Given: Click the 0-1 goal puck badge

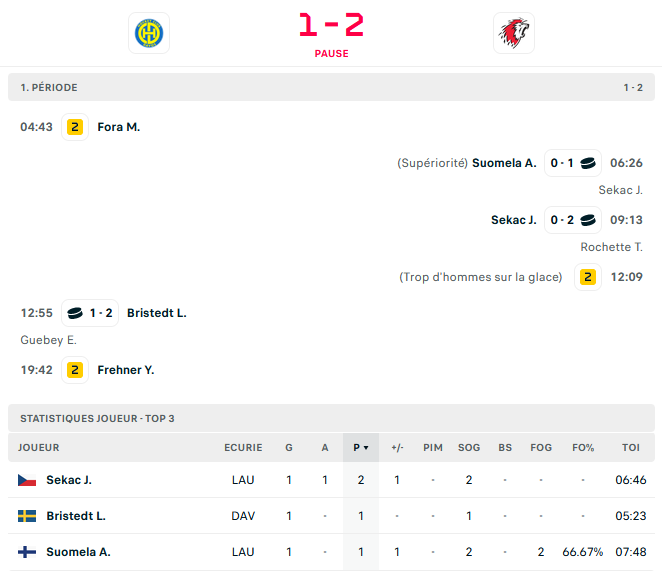Looking at the screenshot, I should pyautogui.click(x=573, y=163).
